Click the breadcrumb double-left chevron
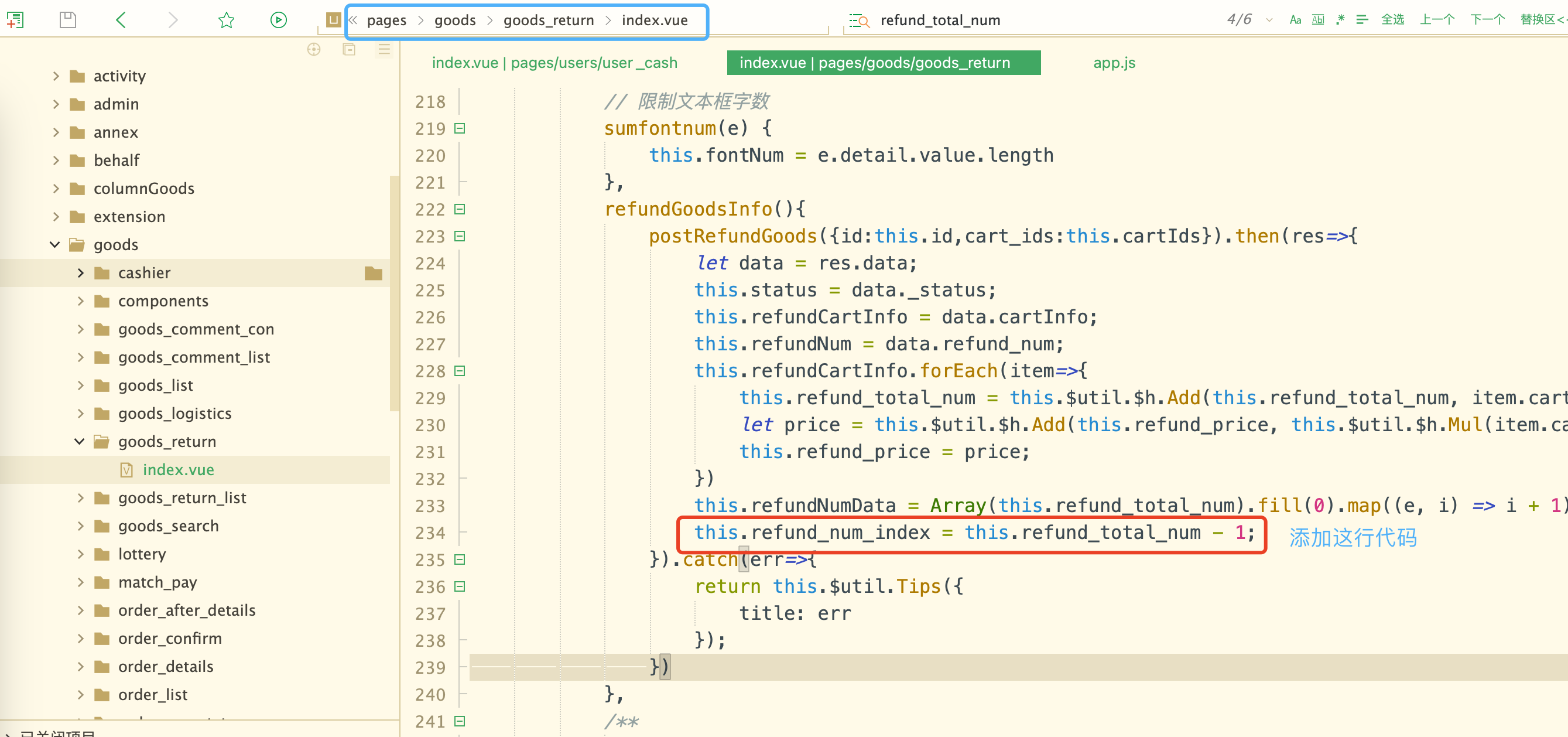This screenshot has width=1568, height=737. pyautogui.click(x=353, y=20)
